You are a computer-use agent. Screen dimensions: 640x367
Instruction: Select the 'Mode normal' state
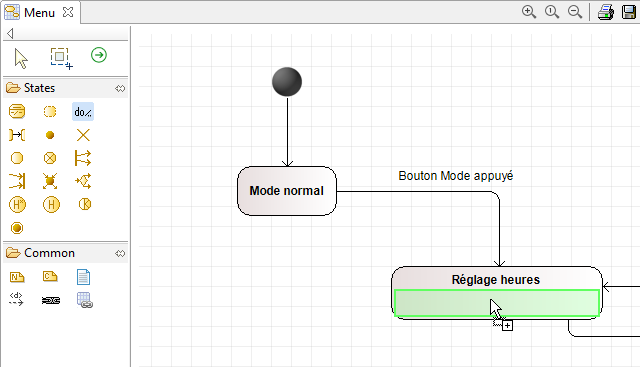[x=287, y=191]
